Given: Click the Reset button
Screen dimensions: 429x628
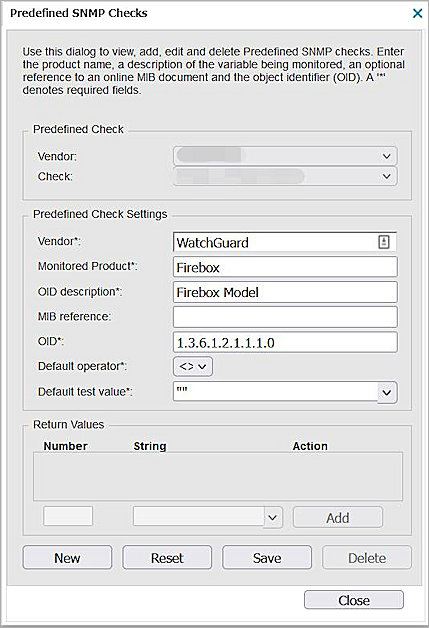Looking at the screenshot, I should [x=167, y=558].
